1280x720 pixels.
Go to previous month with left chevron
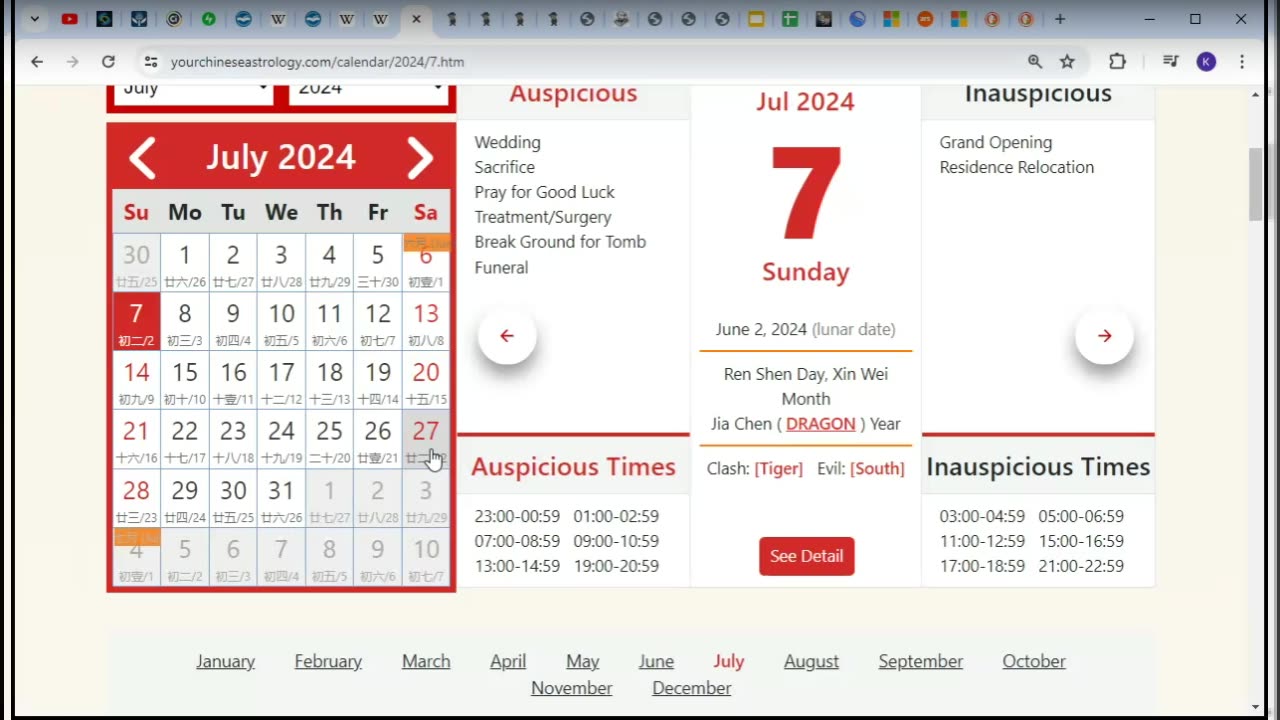pos(142,158)
